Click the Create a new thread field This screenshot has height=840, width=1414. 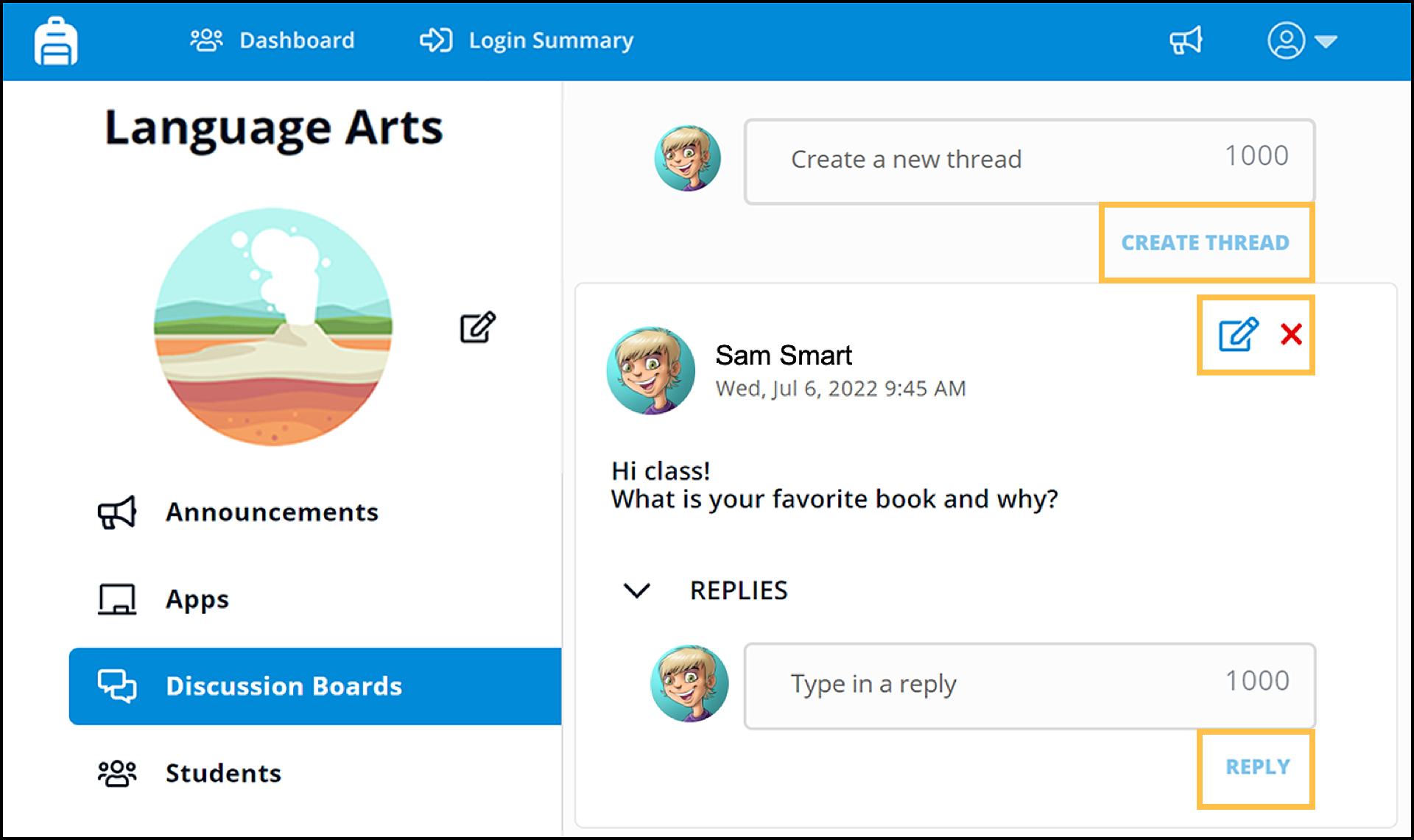click(1030, 161)
